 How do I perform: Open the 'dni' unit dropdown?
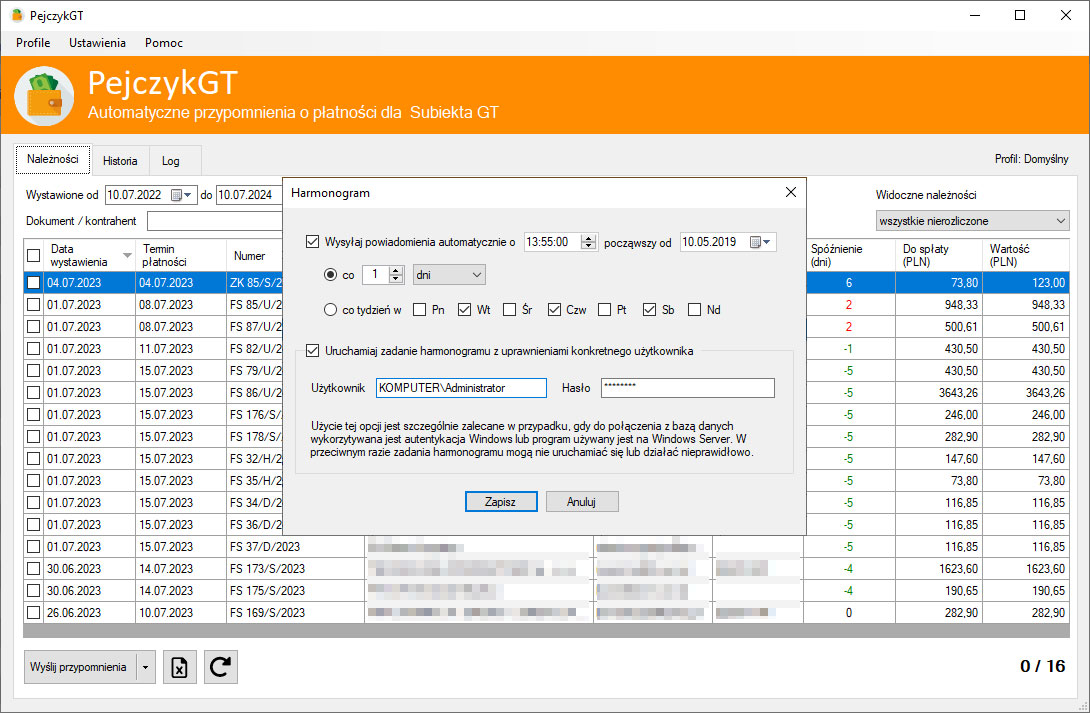pyautogui.click(x=449, y=275)
